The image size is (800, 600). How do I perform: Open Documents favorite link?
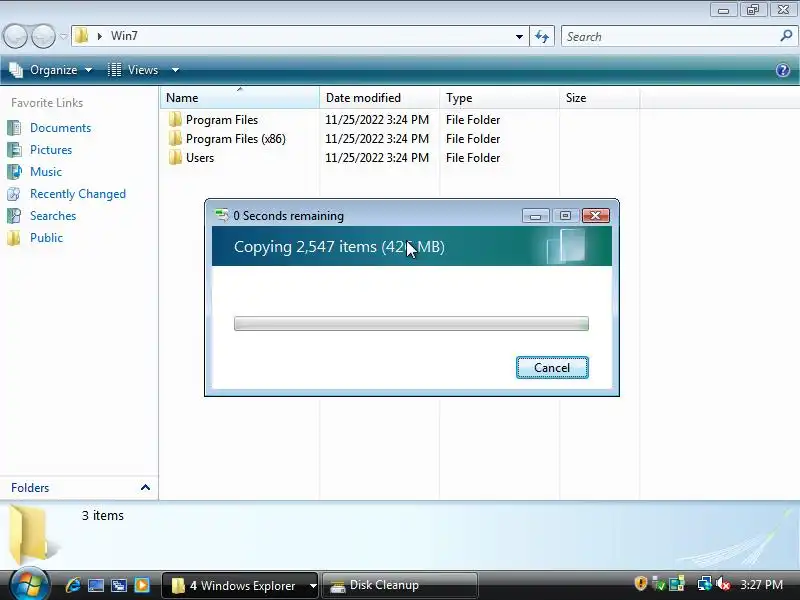61,128
